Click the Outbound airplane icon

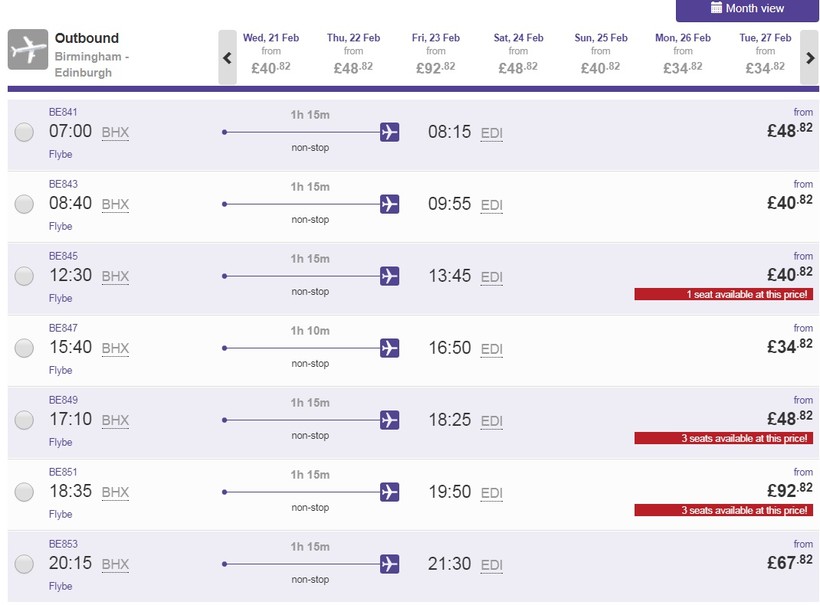[x=28, y=50]
